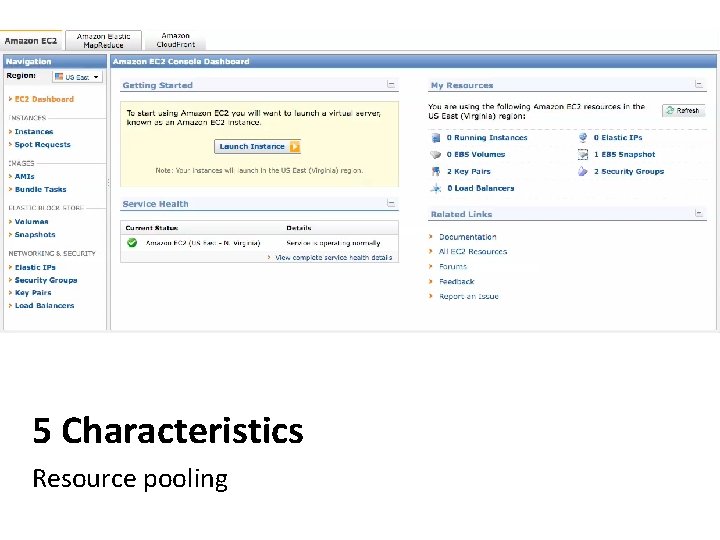The image size is (720, 540).
Task: Open Elastic IPs in navigation
Action: point(35,267)
